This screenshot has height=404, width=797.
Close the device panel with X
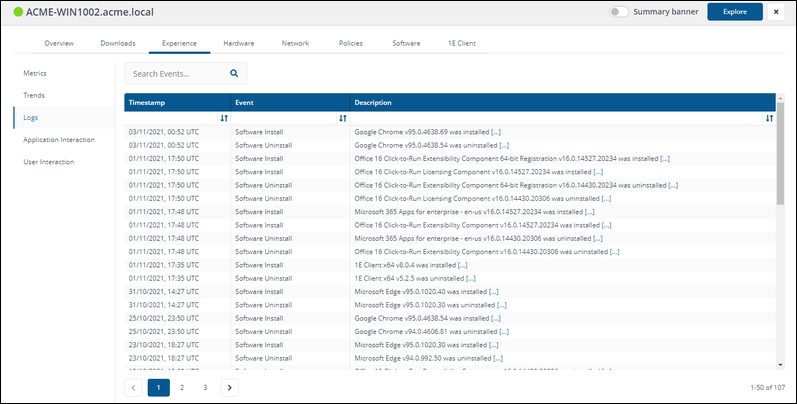coord(778,12)
